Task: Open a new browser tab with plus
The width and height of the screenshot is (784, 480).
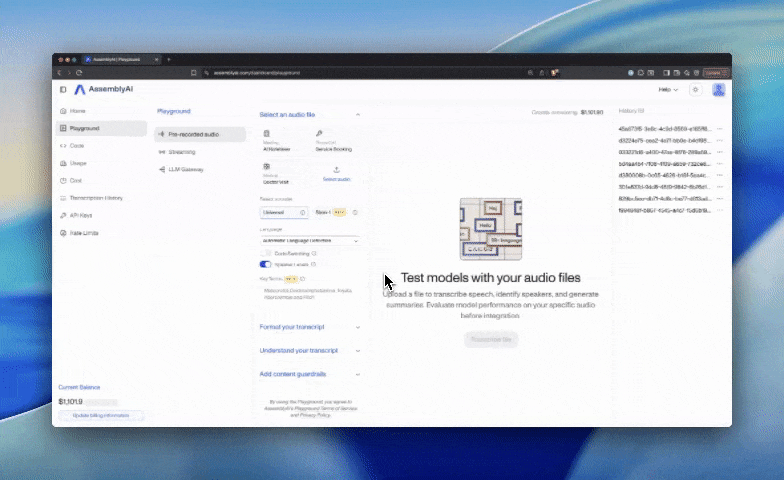Action: pyautogui.click(x=169, y=60)
